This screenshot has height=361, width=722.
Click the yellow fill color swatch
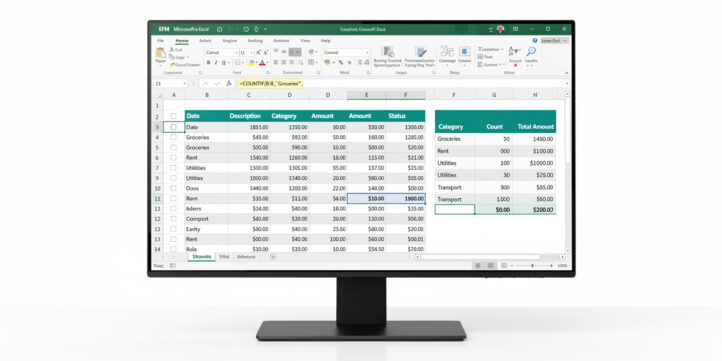(251, 63)
